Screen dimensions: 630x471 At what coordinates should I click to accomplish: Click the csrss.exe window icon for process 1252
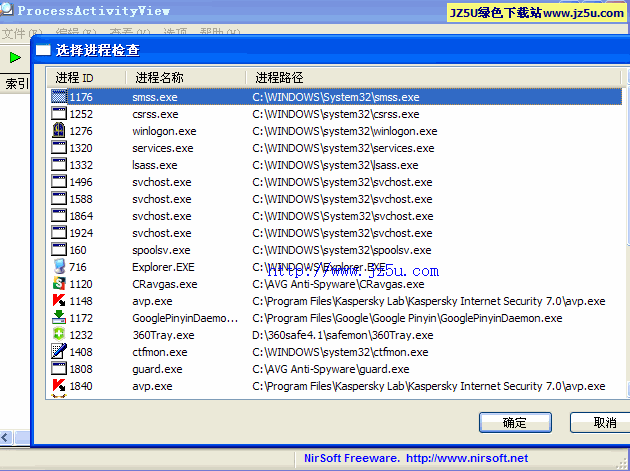point(59,114)
